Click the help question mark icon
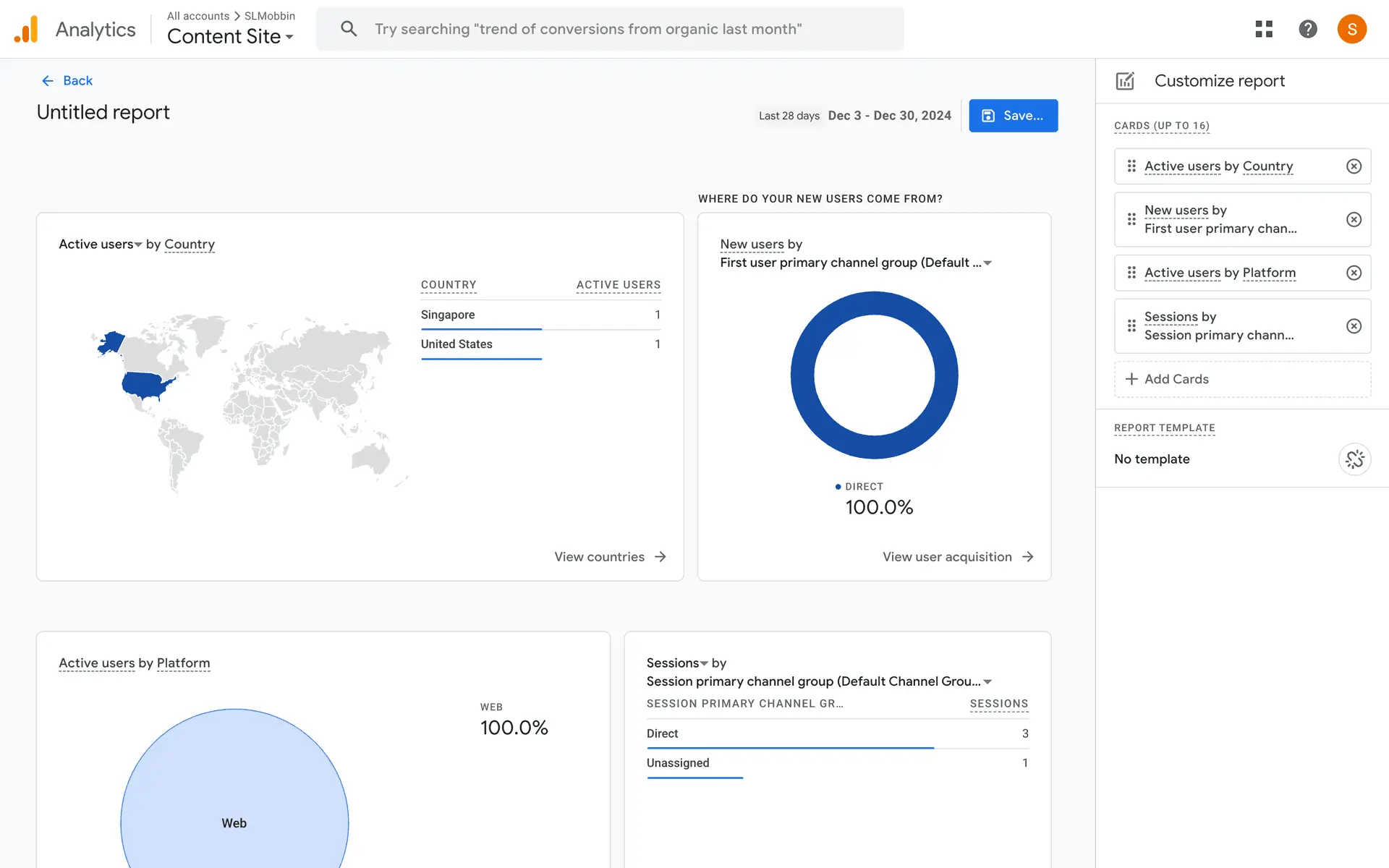Viewport: 1389px width, 868px height. tap(1307, 29)
